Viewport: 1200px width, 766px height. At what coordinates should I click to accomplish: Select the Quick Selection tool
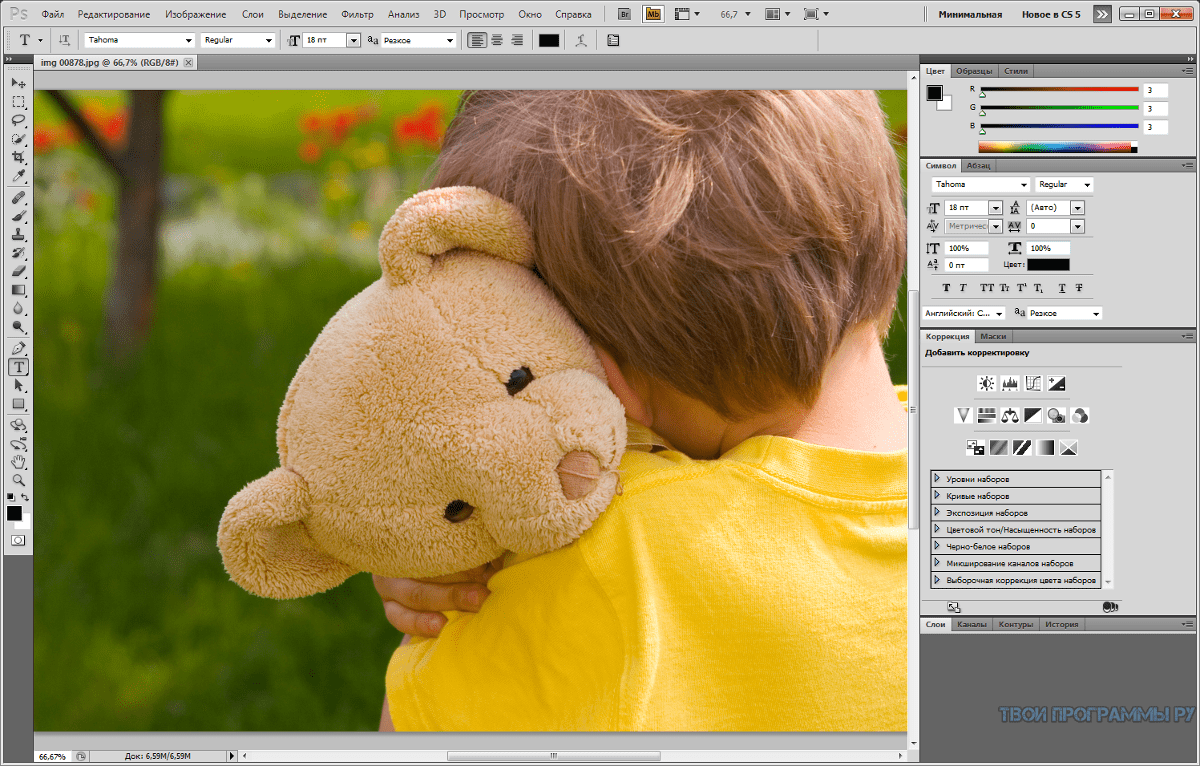pyautogui.click(x=18, y=139)
